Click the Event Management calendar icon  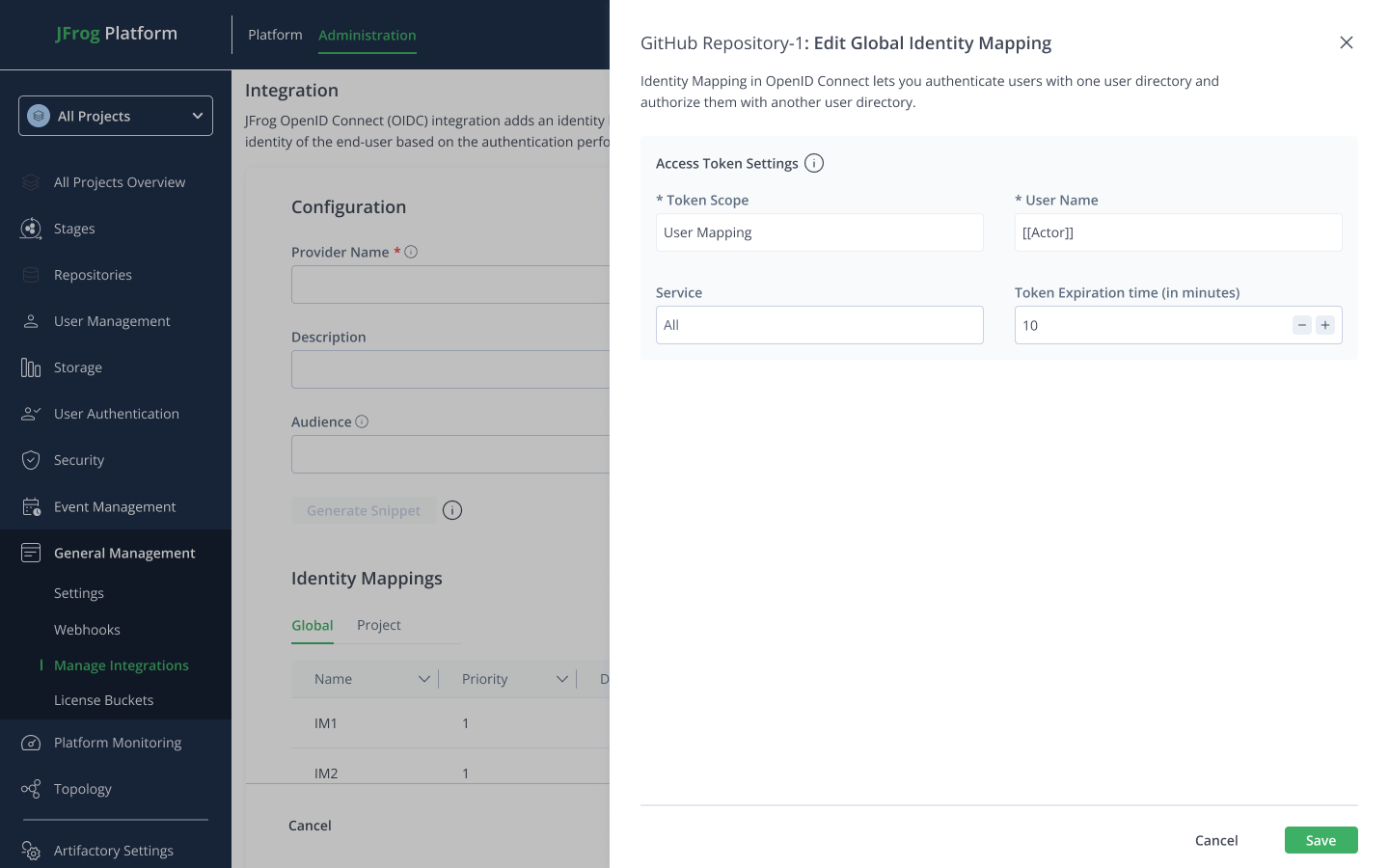[31, 506]
